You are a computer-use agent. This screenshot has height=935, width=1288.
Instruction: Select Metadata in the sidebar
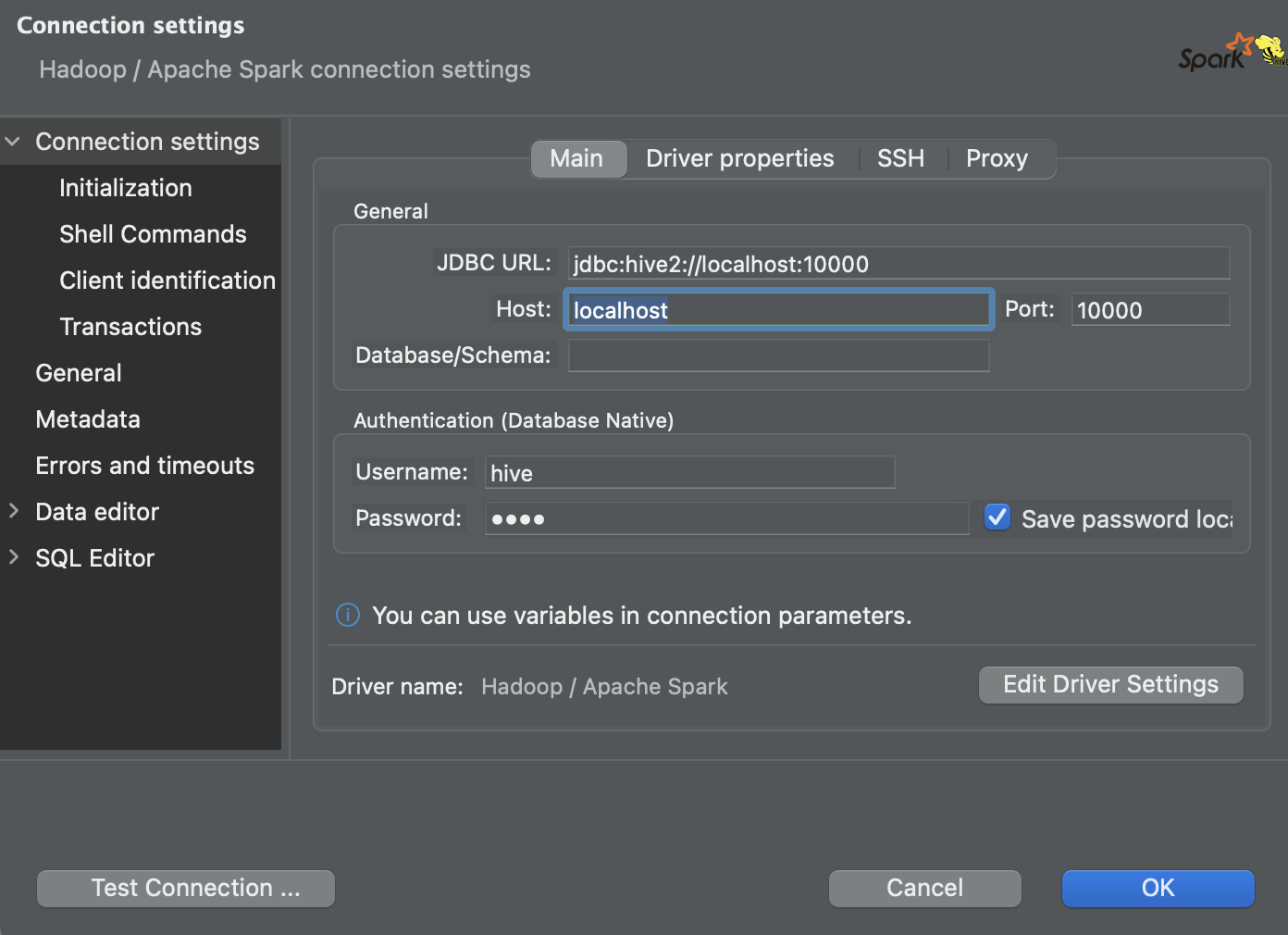[88, 419]
